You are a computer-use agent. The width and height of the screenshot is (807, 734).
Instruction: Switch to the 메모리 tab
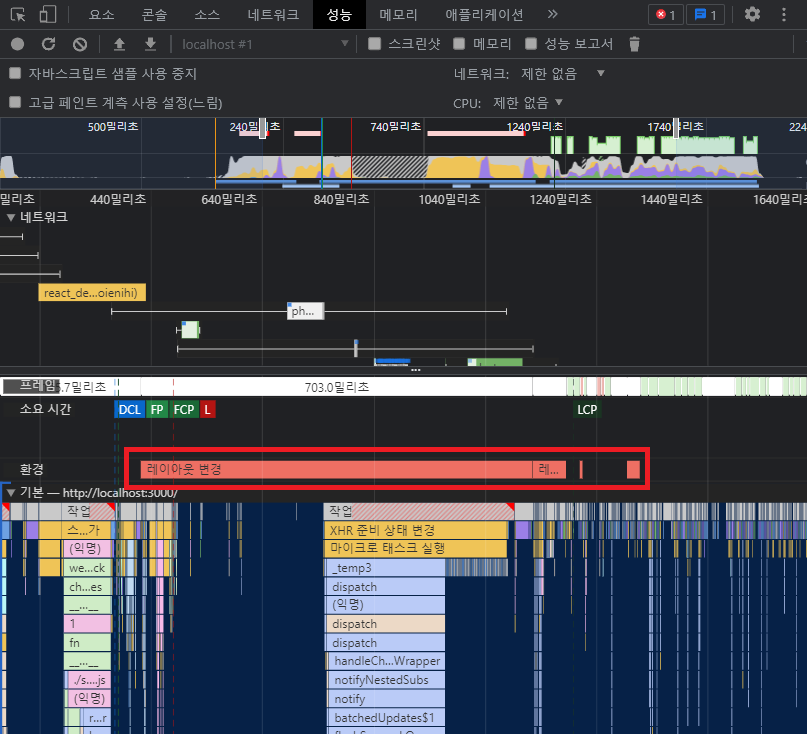coord(398,14)
